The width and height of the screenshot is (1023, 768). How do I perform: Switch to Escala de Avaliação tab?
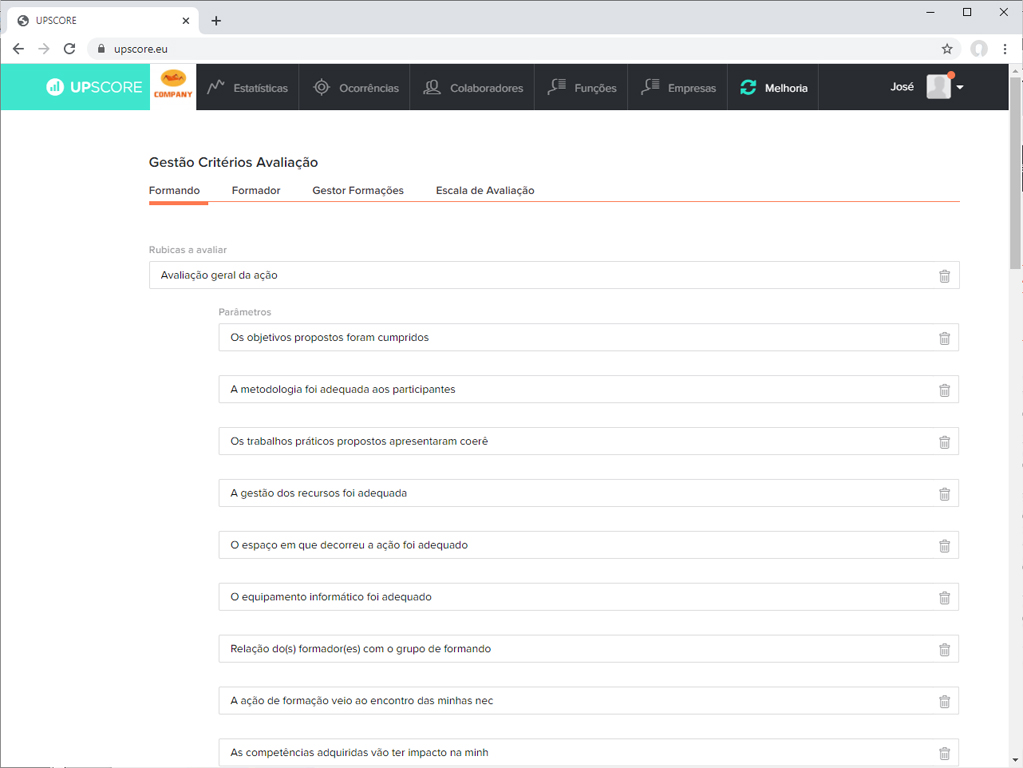pos(485,191)
